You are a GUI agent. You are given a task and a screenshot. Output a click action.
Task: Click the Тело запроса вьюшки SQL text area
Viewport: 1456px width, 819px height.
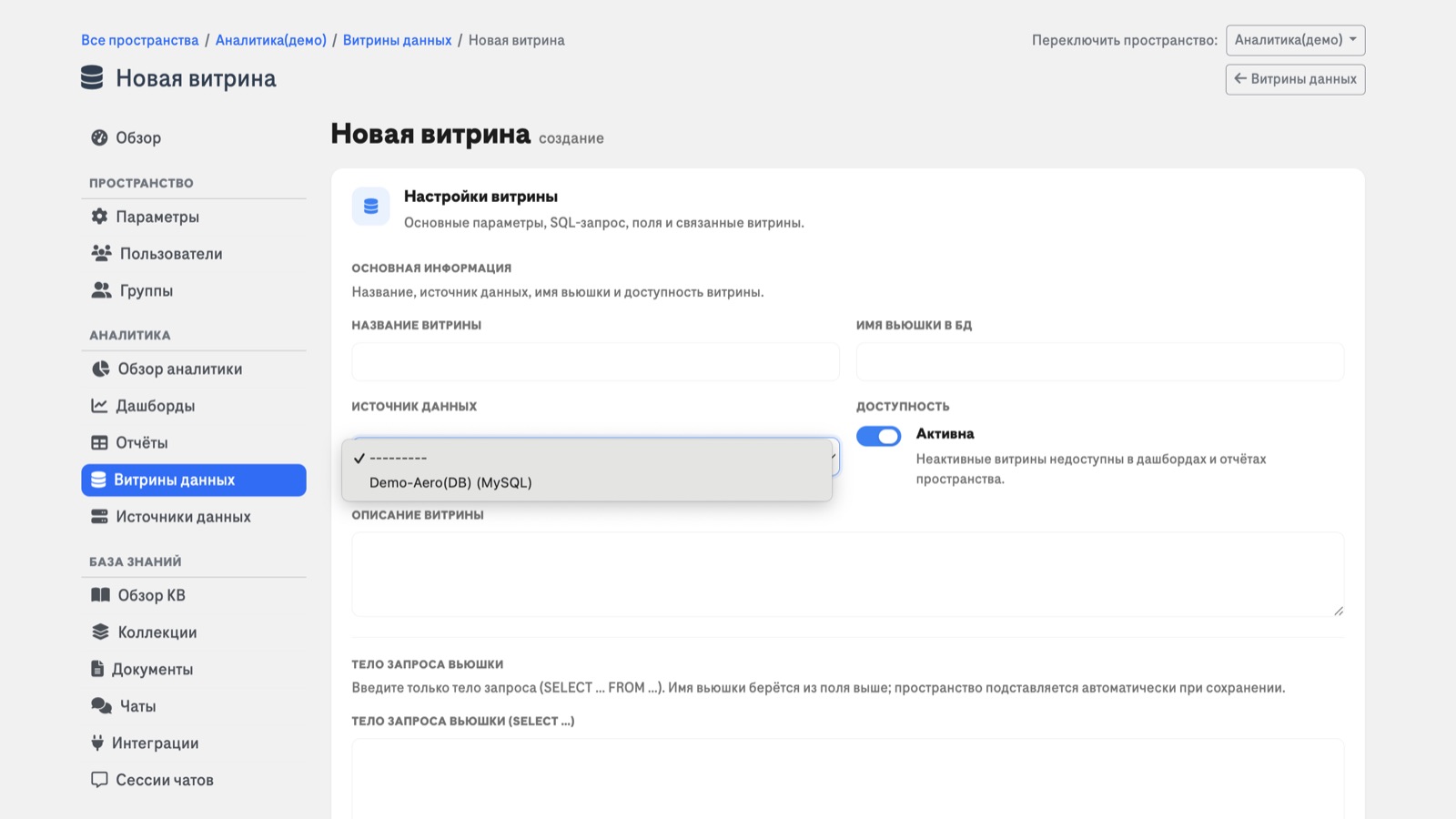(x=847, y=778)
